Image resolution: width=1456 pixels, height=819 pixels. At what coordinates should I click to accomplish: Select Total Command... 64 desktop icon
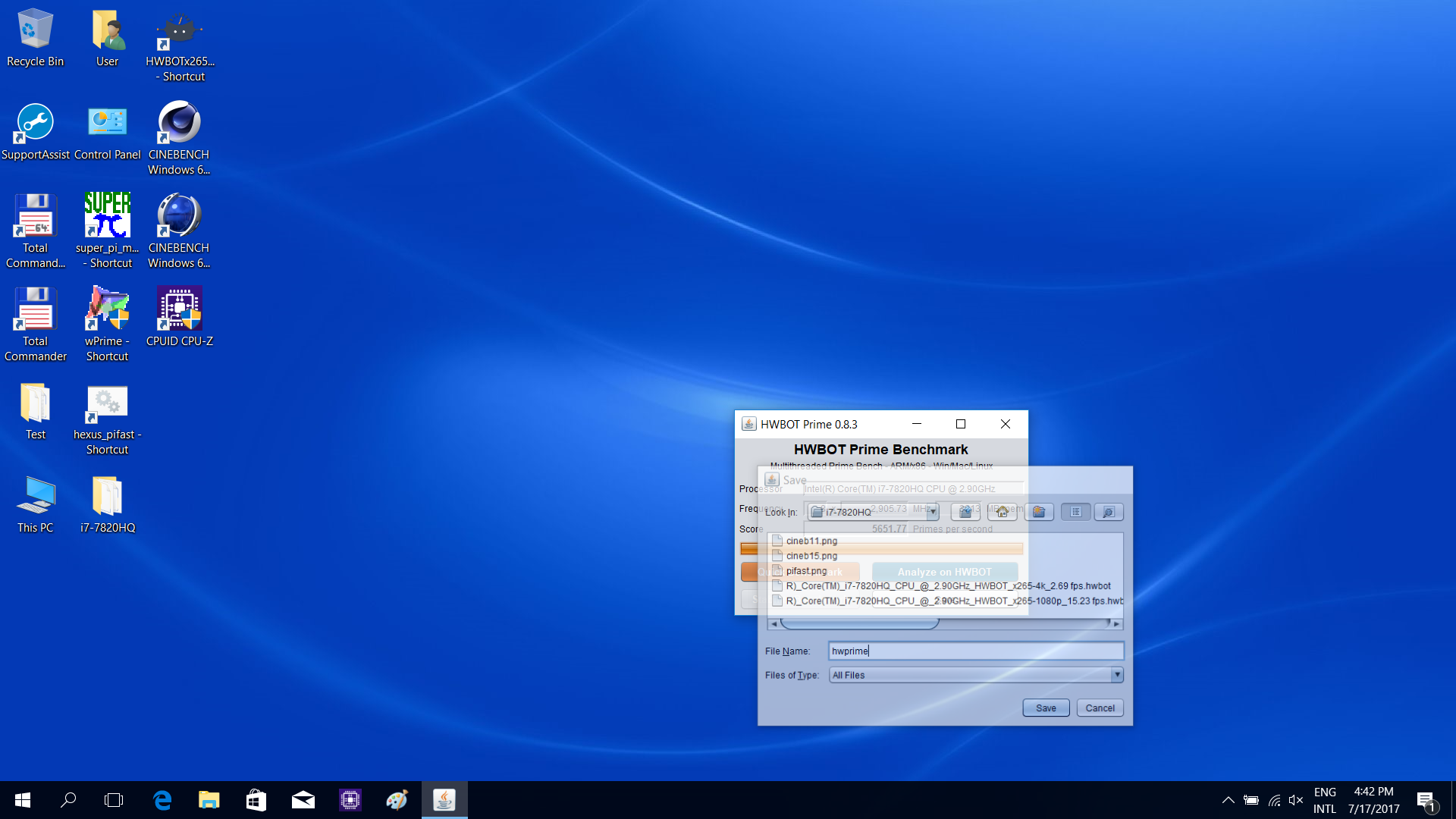(35, 231)
